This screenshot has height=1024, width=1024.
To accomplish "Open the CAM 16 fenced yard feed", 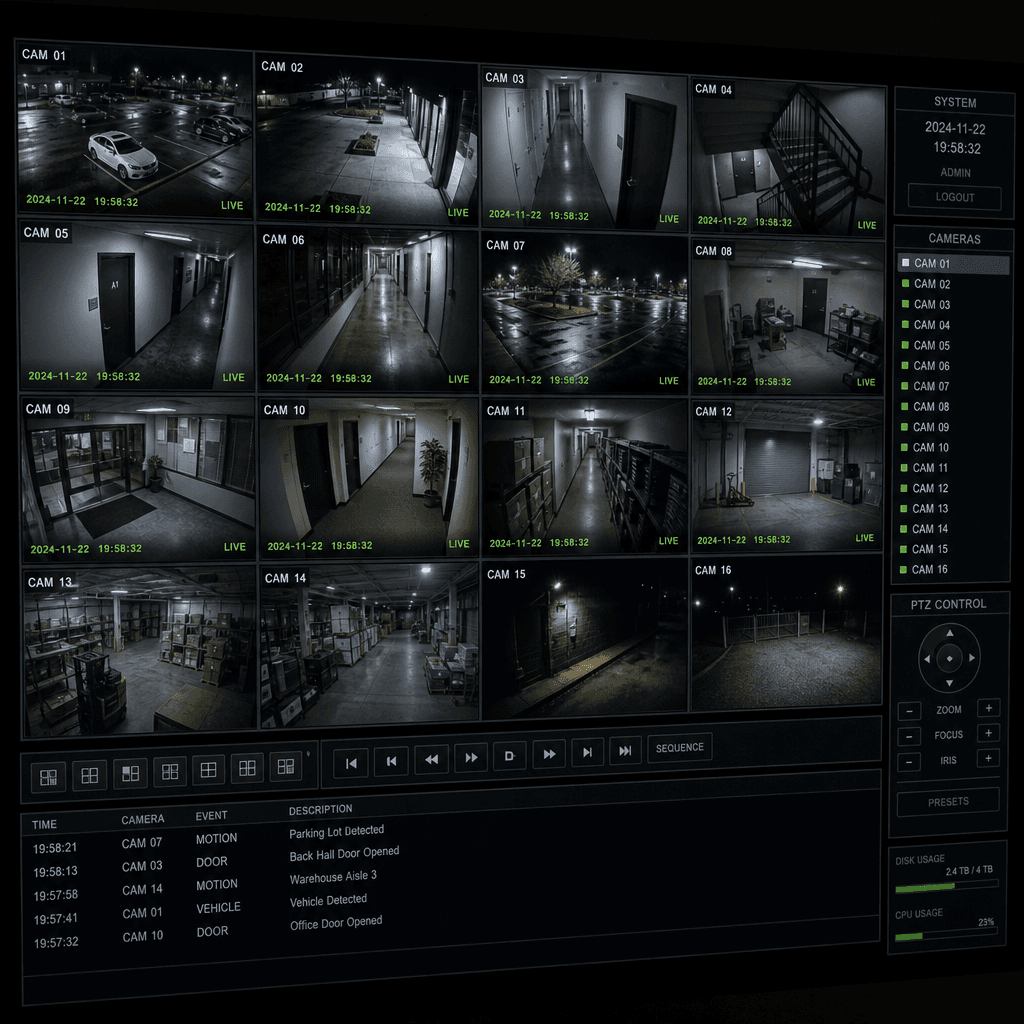I will pyautogui.click(x=786, y=633).
